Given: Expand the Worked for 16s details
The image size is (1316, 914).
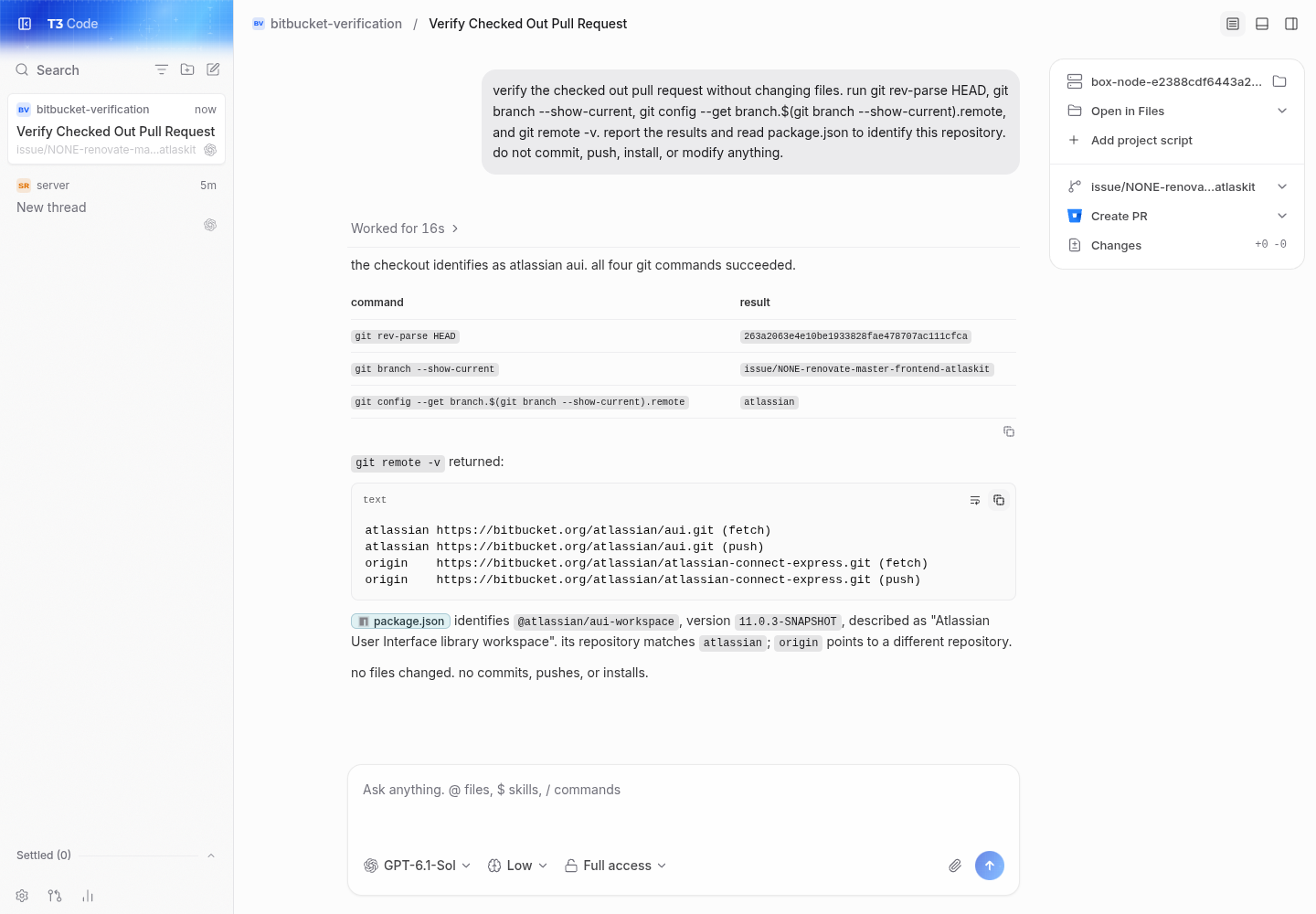Looking at the screenshot, I should click(x=405, y=228).
